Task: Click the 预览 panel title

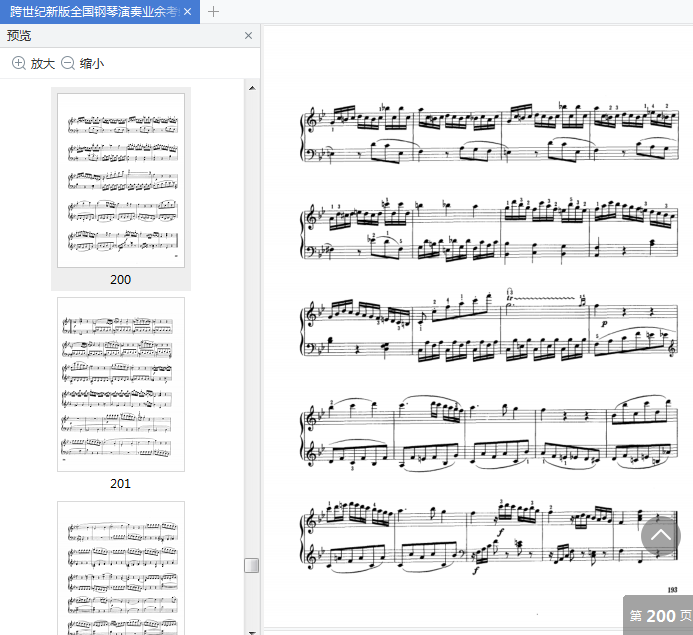Action: pyautogui.click(x=19, y=36)
